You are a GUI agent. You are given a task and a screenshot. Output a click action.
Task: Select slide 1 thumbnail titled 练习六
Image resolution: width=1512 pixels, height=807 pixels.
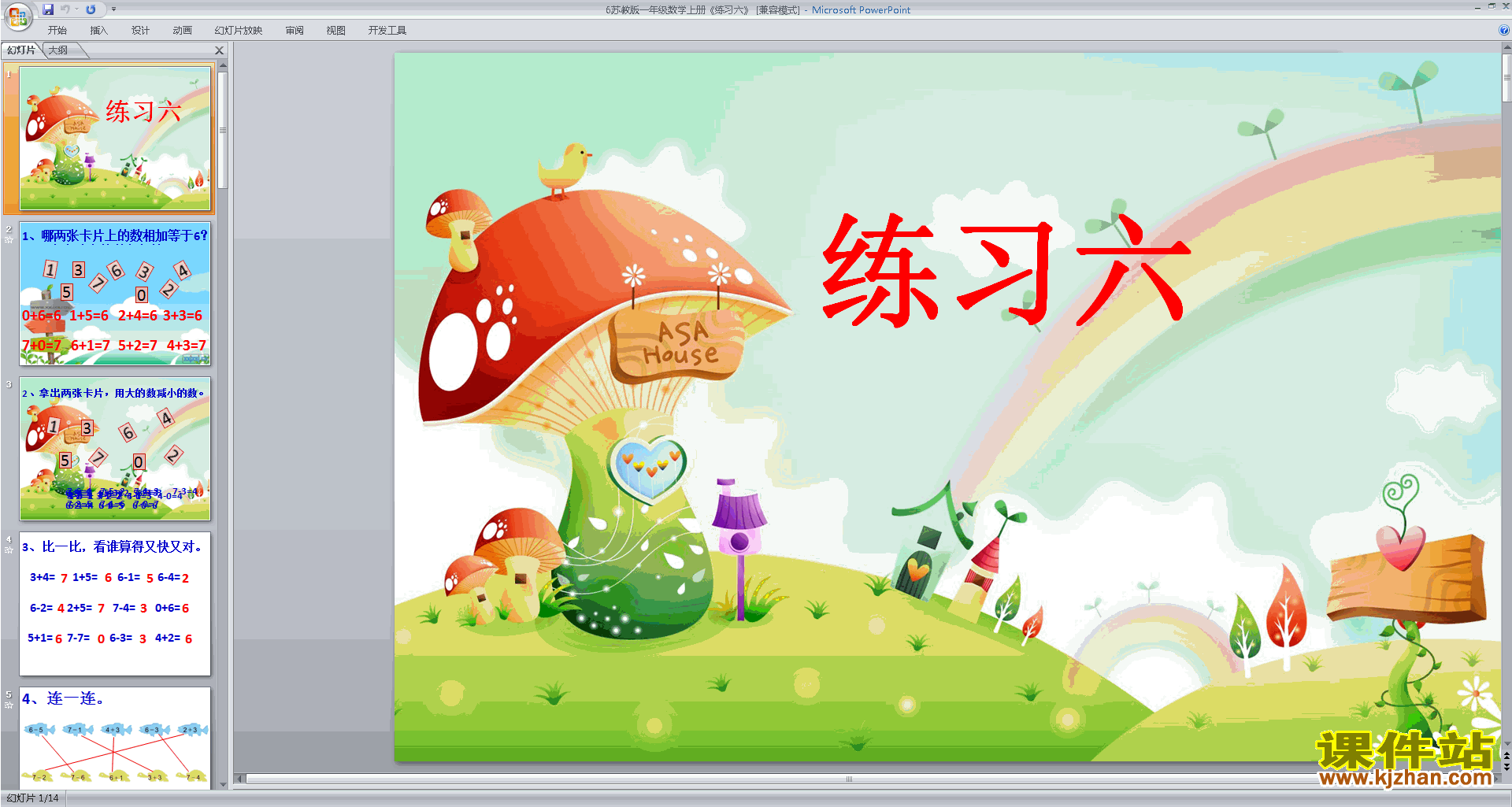pyautogui.click(x=116, y=138)
